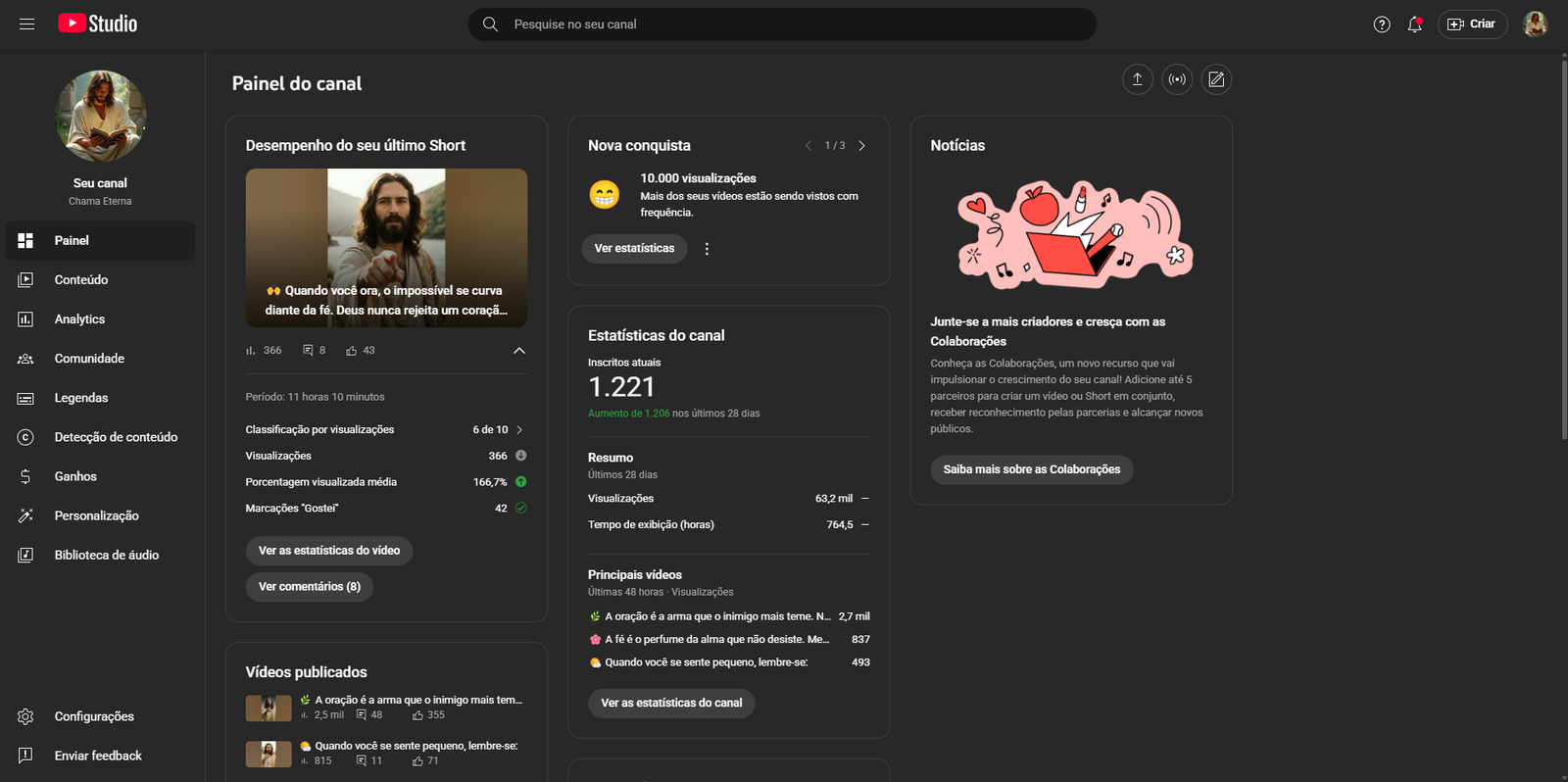The image size is (1568, 782).
Task: Click Saiba mais sobre as Colaborações
Action: [x=1031, y=469]
